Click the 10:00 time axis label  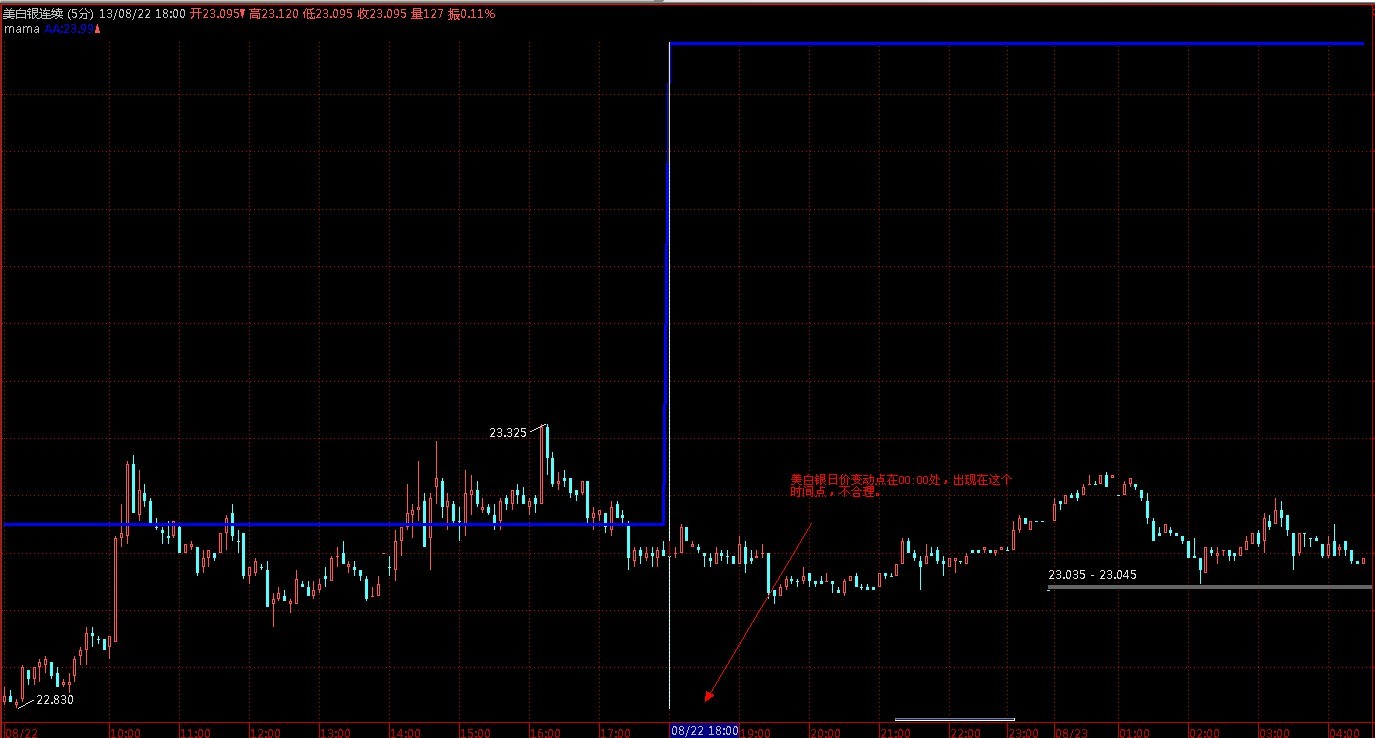click(x=124, y=732)
